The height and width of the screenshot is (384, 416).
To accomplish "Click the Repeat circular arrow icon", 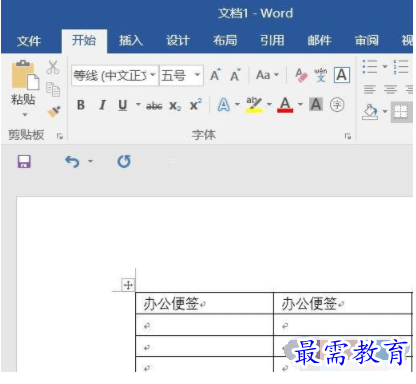I will pos(124,162).
